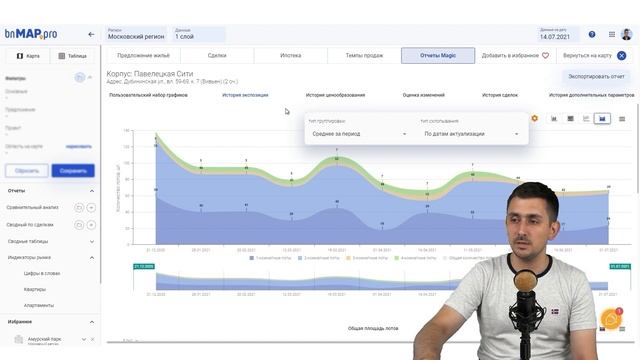
Task: Switch to bar chart view icon
Action: pyautogui.click(x=554, y=119)
